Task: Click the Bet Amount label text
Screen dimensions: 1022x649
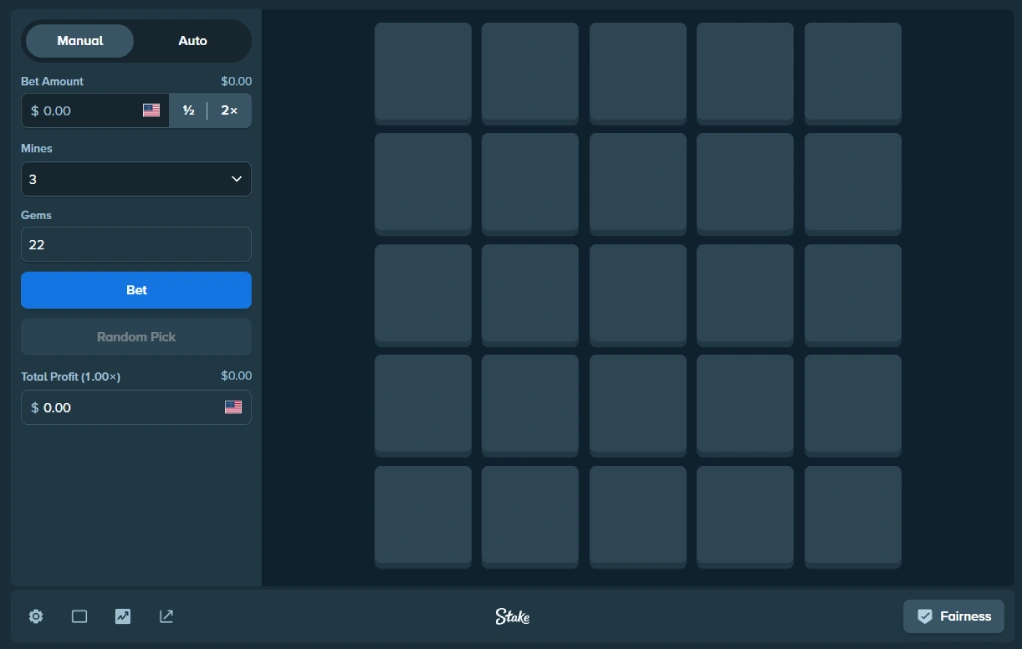Action: [52, 81]
